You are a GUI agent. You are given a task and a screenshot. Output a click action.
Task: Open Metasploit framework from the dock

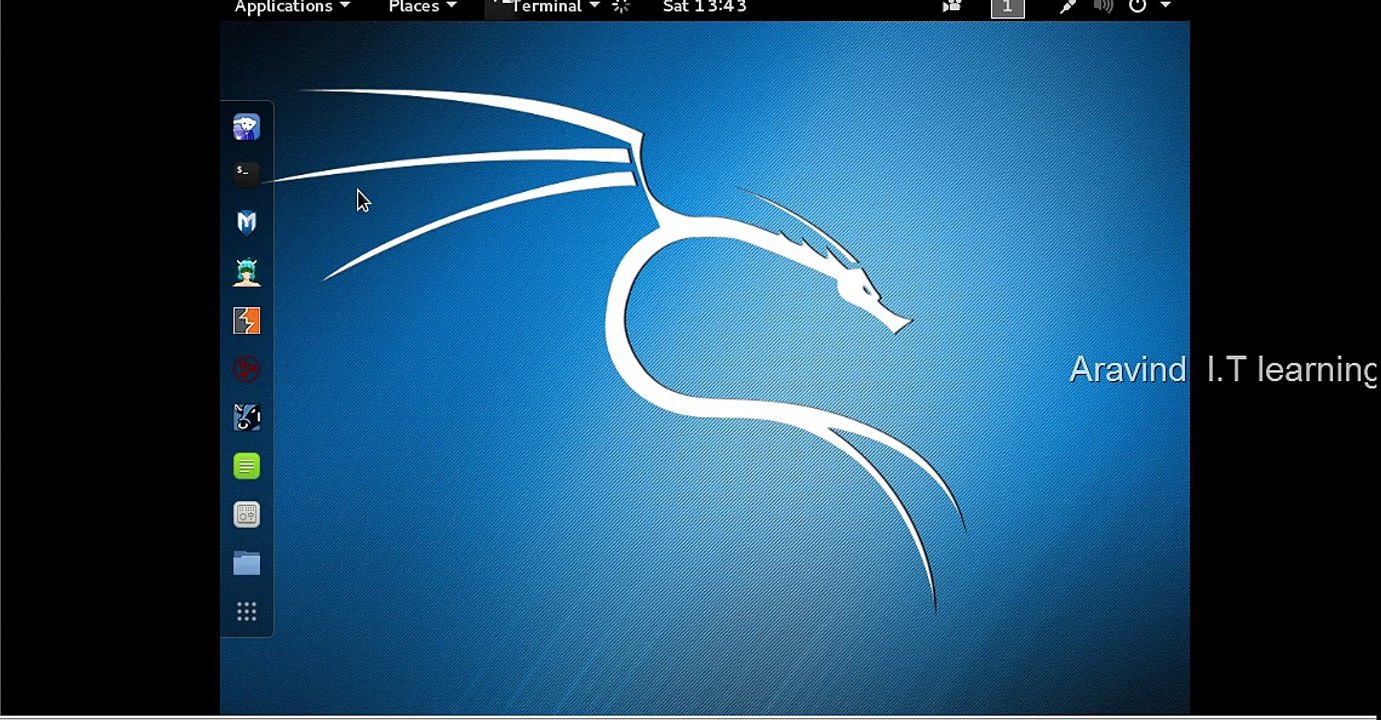click(246, 222)
